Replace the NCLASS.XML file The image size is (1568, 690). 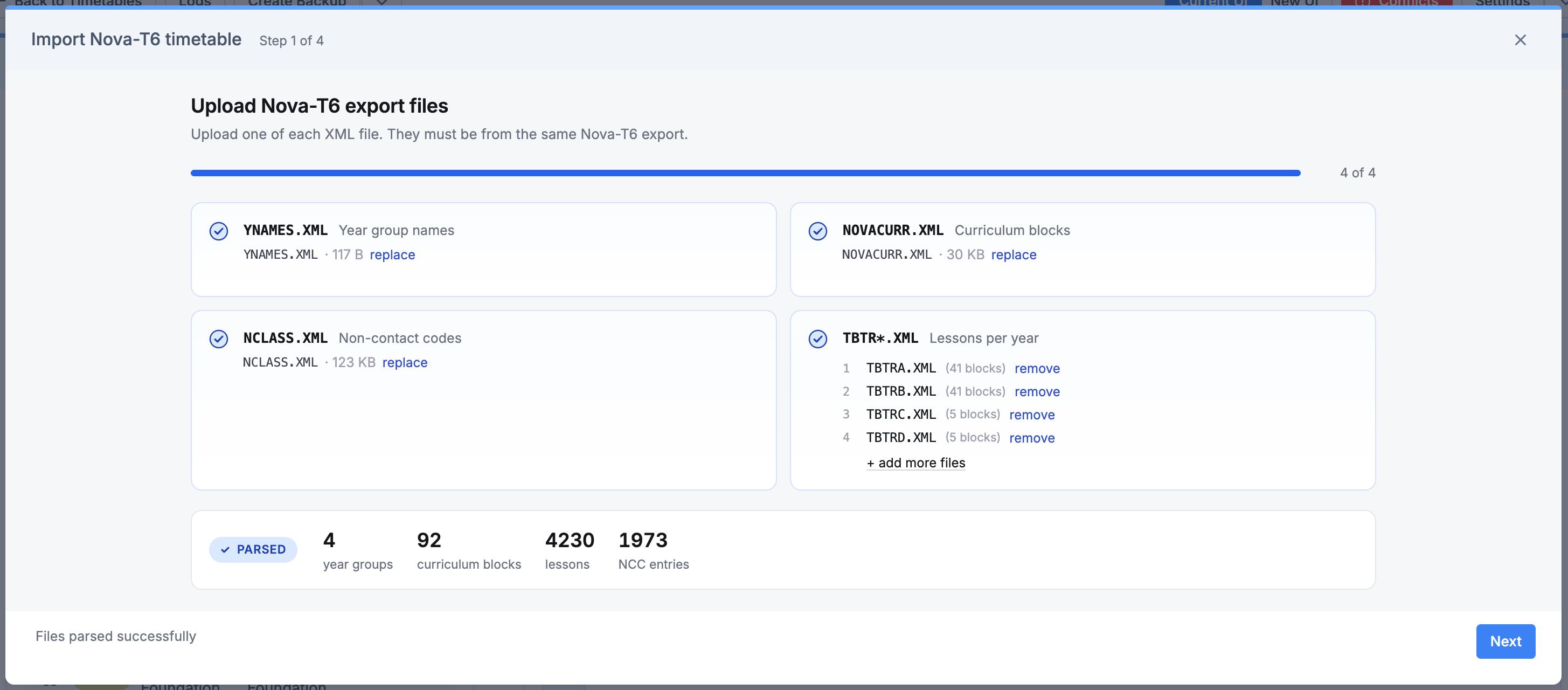coord(405,362)
